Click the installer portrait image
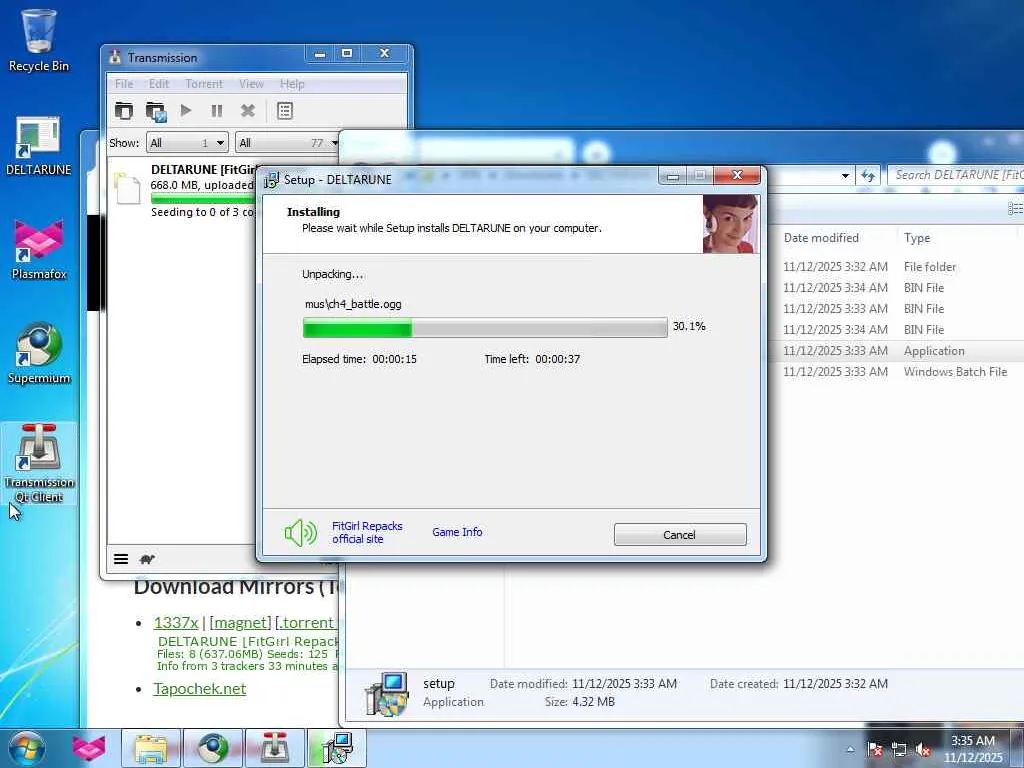The image size is (1024, 768). coord(731,224)
